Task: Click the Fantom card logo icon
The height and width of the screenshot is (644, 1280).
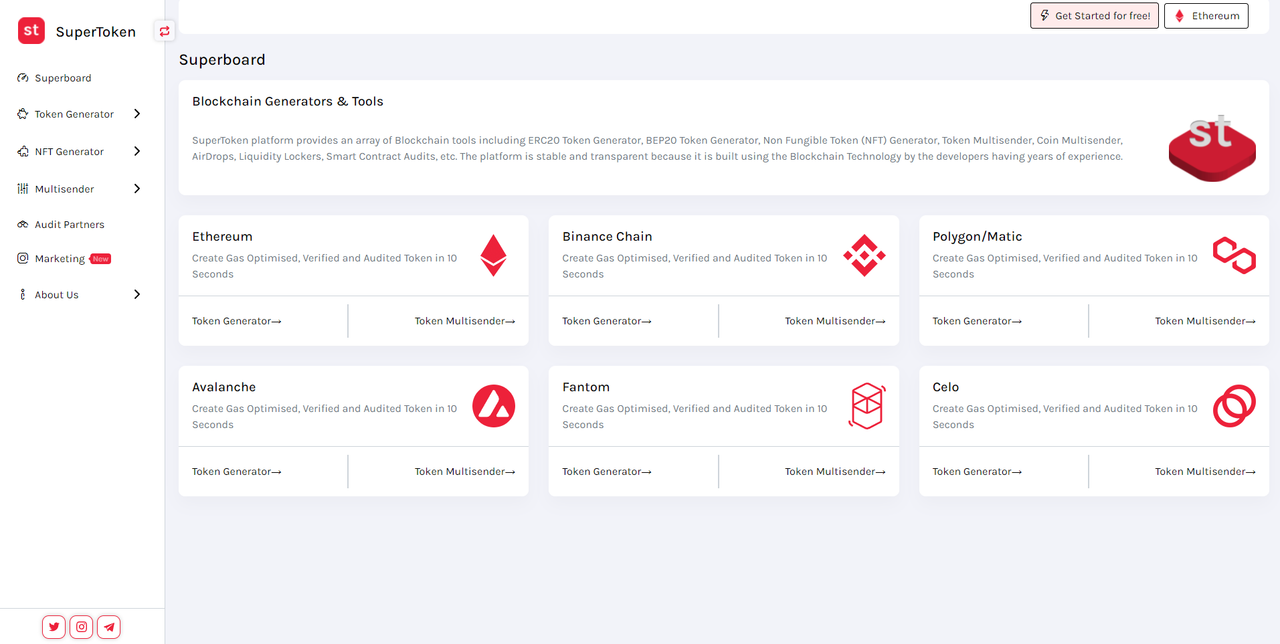Action: (866, 406)
